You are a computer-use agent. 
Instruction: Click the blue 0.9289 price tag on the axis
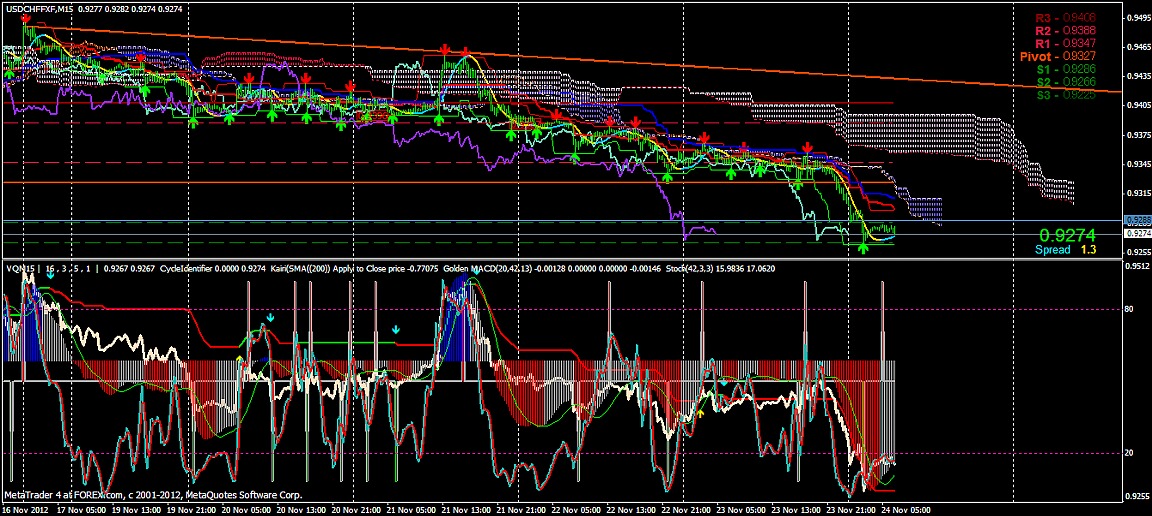pos(1136,220)
